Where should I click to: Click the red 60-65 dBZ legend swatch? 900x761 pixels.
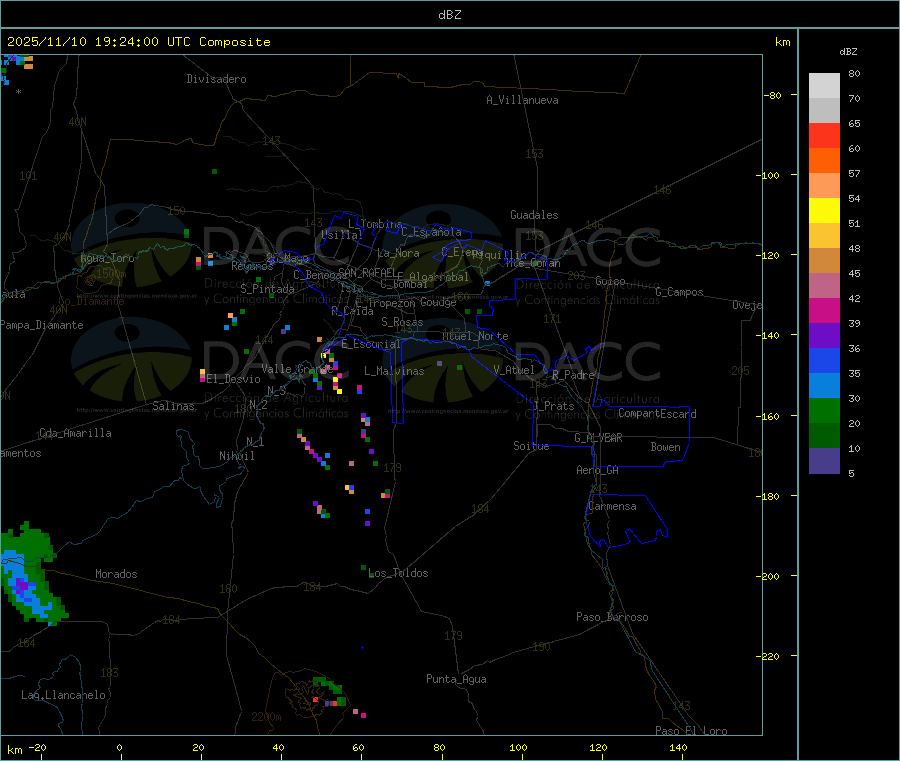(824, 135)
